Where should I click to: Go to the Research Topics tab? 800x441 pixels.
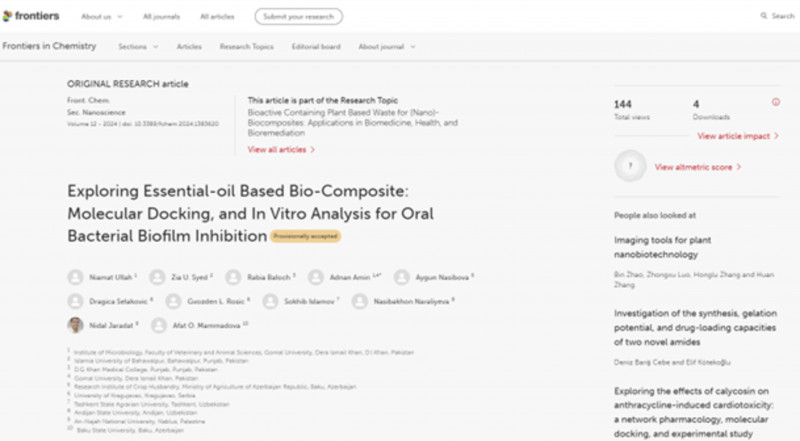coord(245,47)
